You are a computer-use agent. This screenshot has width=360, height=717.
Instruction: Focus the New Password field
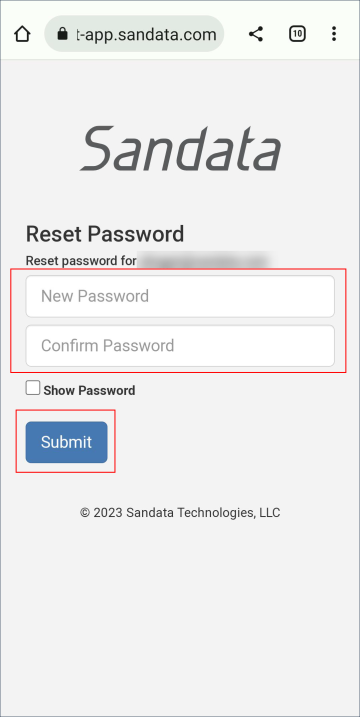pyautogui.click(x=180, y=296)
